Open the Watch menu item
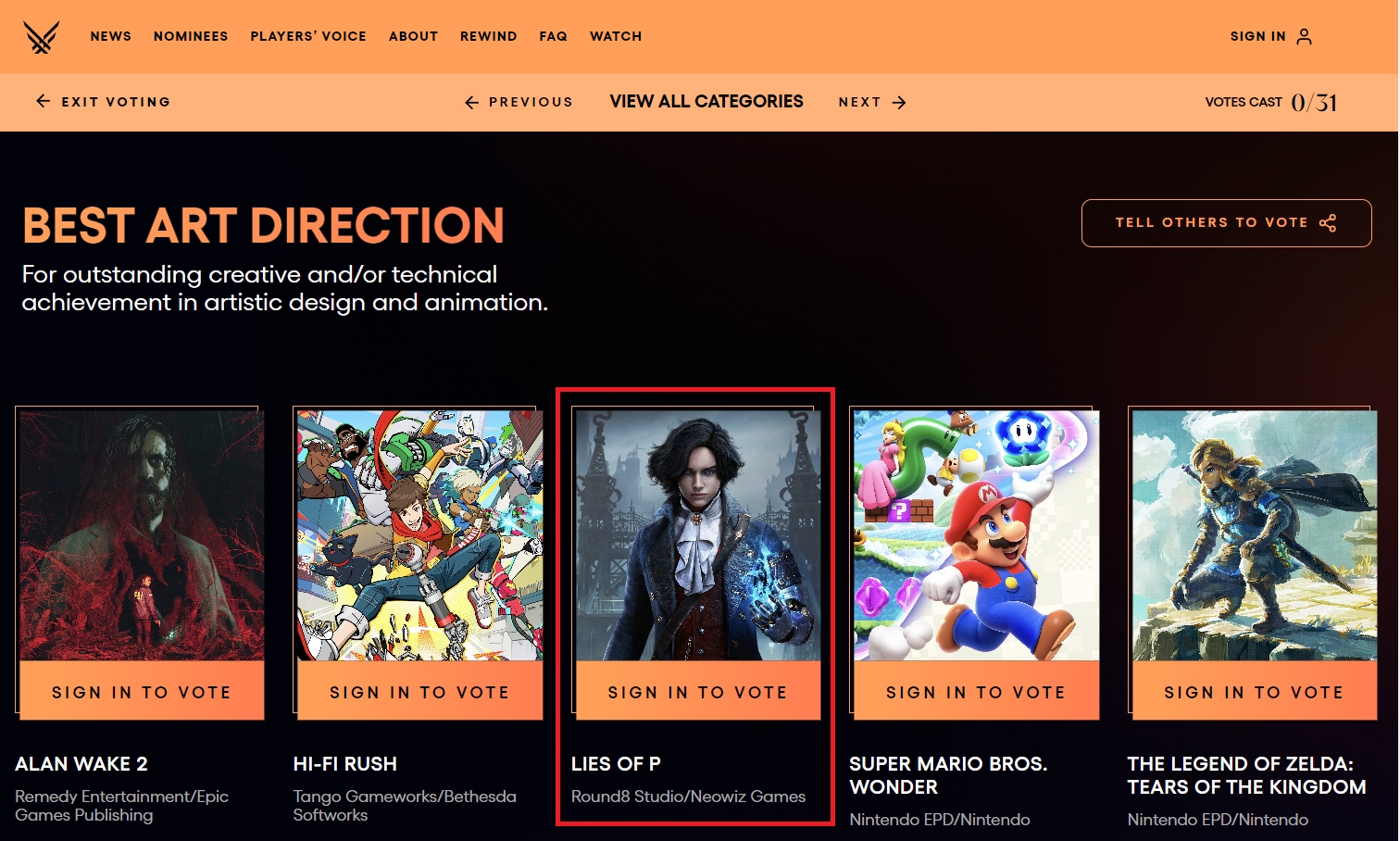Image resolution: width=1400 pixels, height=841 pixels. (616, 36)
